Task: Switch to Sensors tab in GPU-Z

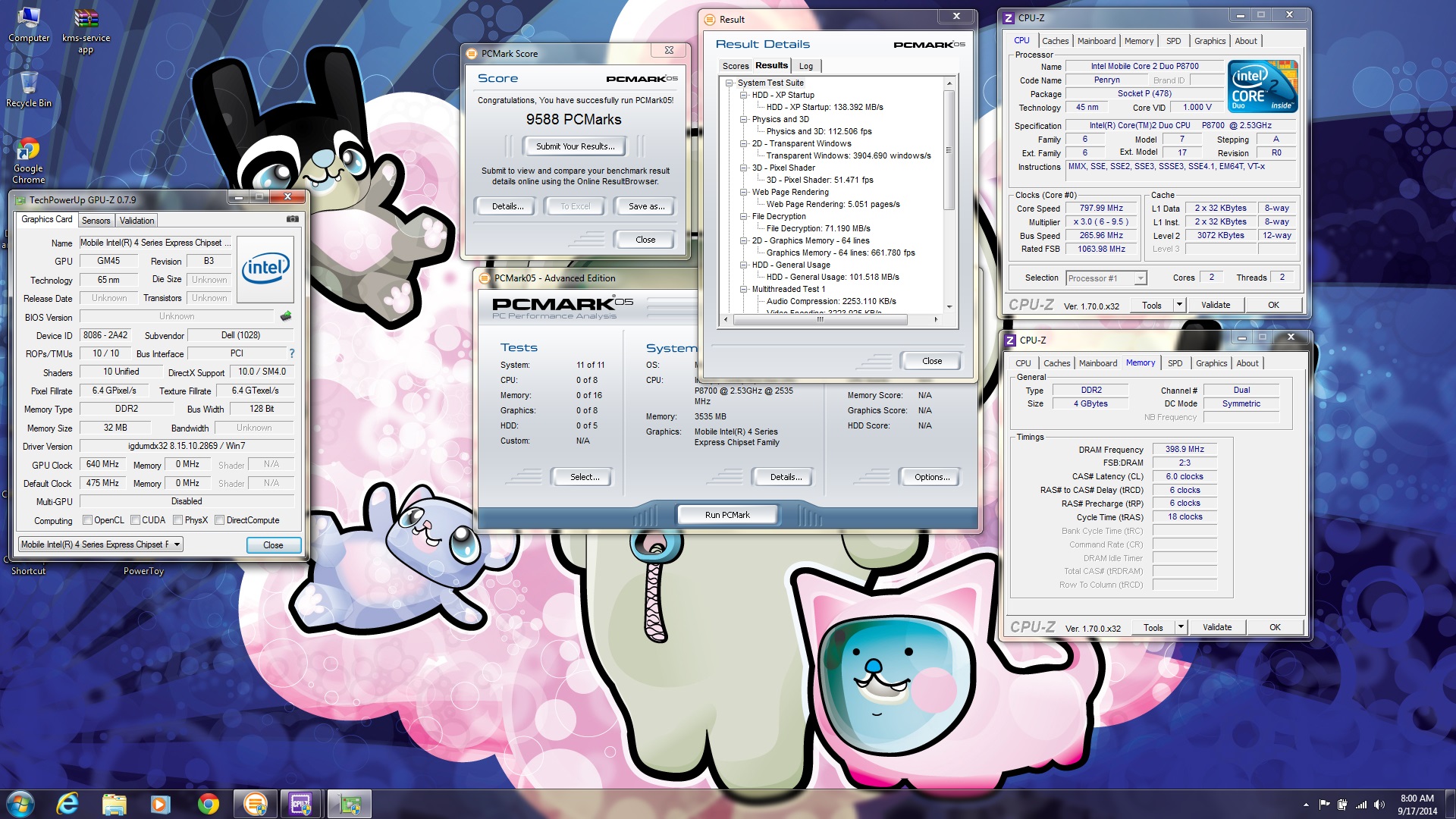Action: (x=96, y=221)
